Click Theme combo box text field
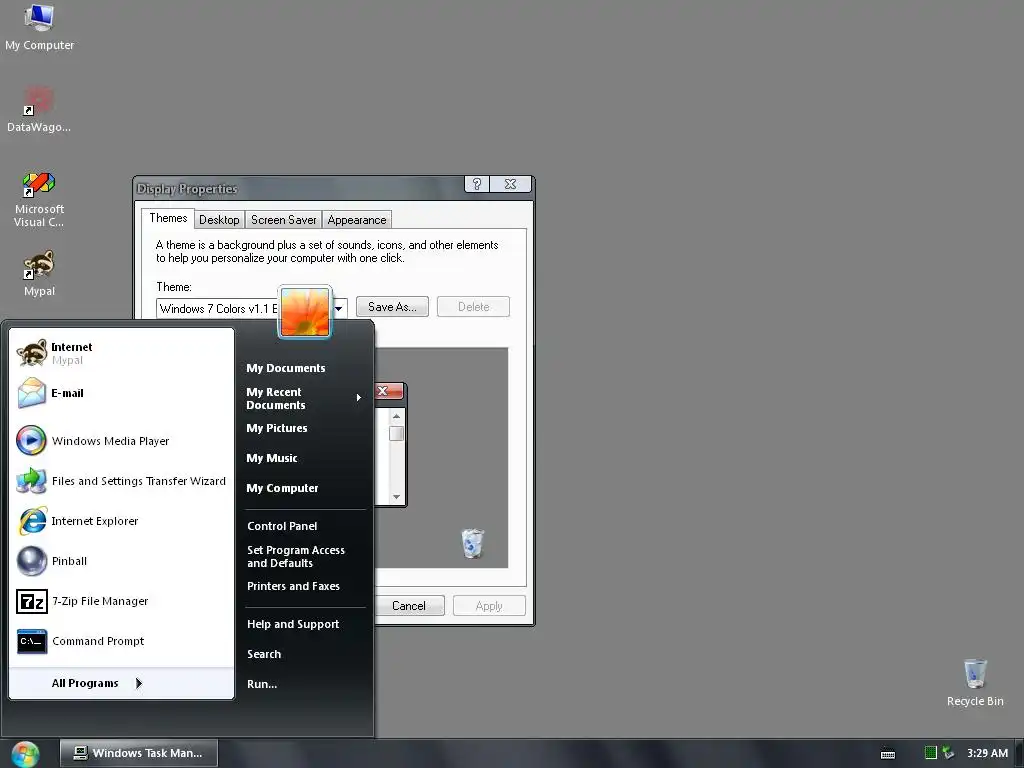The height and width of the screenshot is (768, 1024). point(219,309)
